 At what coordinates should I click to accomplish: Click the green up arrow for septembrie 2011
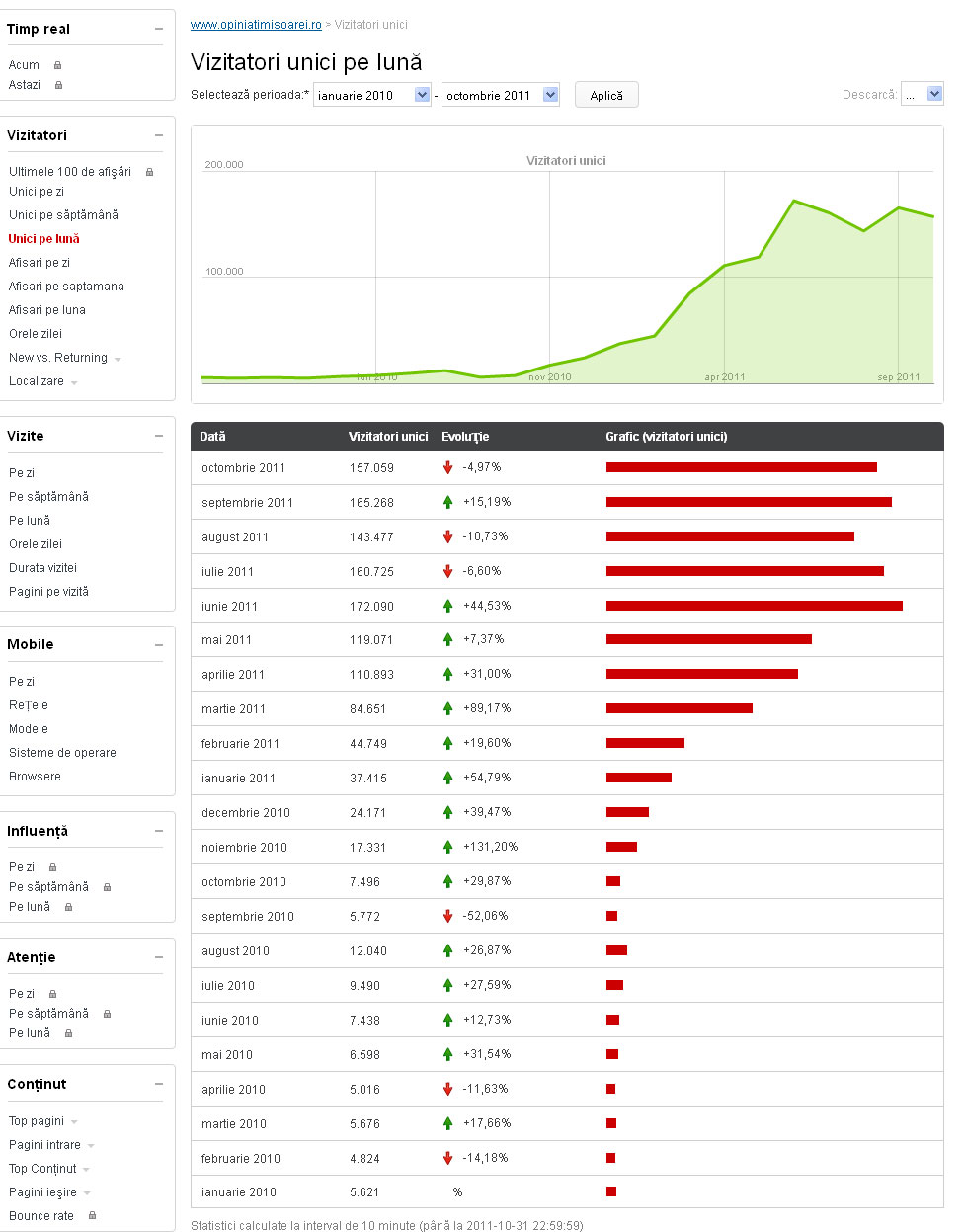(x=447, y=502)
